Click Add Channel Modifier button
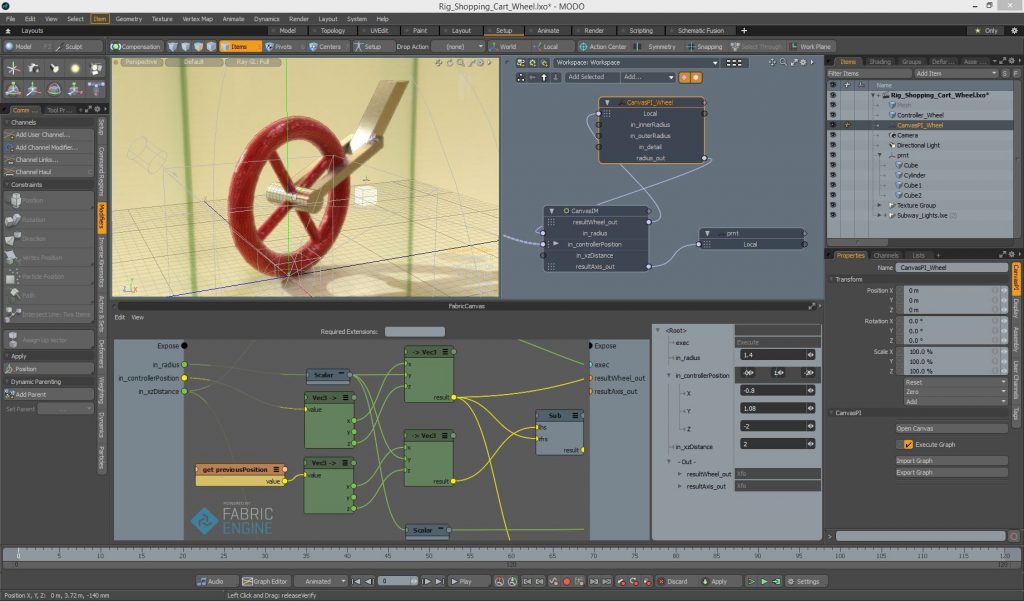This screenshot has width=1024, height=601. click(x=49, y=147)
